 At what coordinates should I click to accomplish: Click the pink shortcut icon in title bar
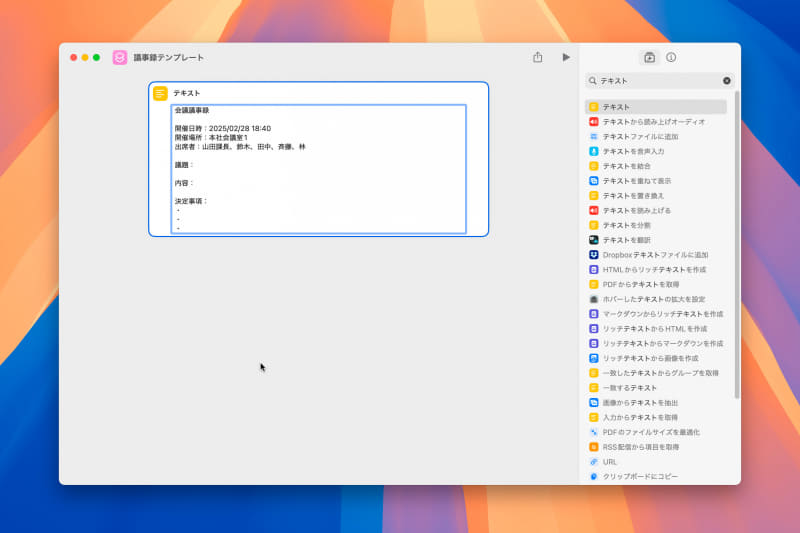120,57
